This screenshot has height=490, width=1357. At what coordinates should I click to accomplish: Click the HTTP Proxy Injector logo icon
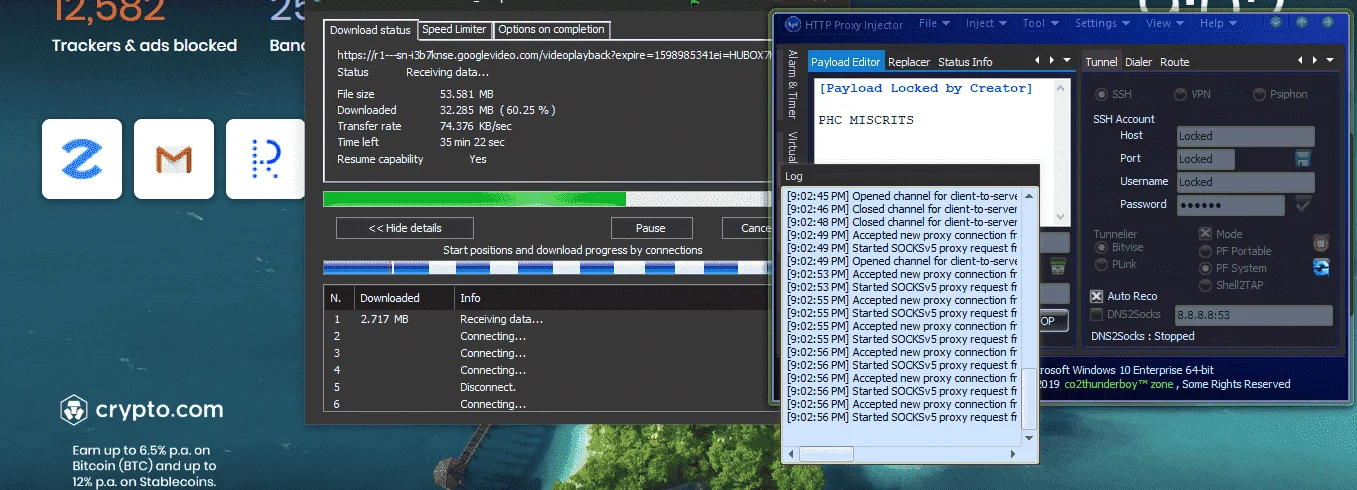pyautogui.click(x=793, y=24)
